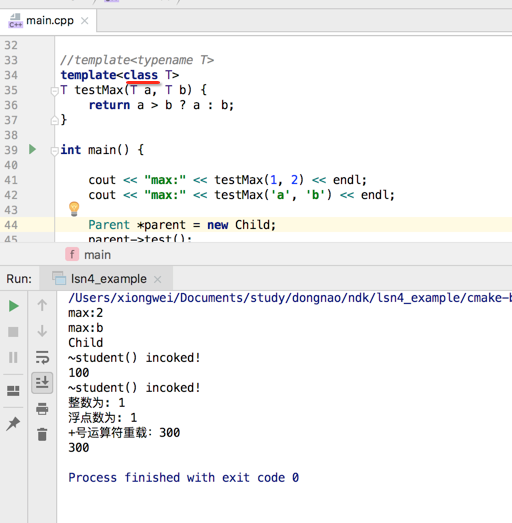This screenshot has height=523, width=512.
Task: Click 'Process finished with exit code 0' text
Action: 183,478
